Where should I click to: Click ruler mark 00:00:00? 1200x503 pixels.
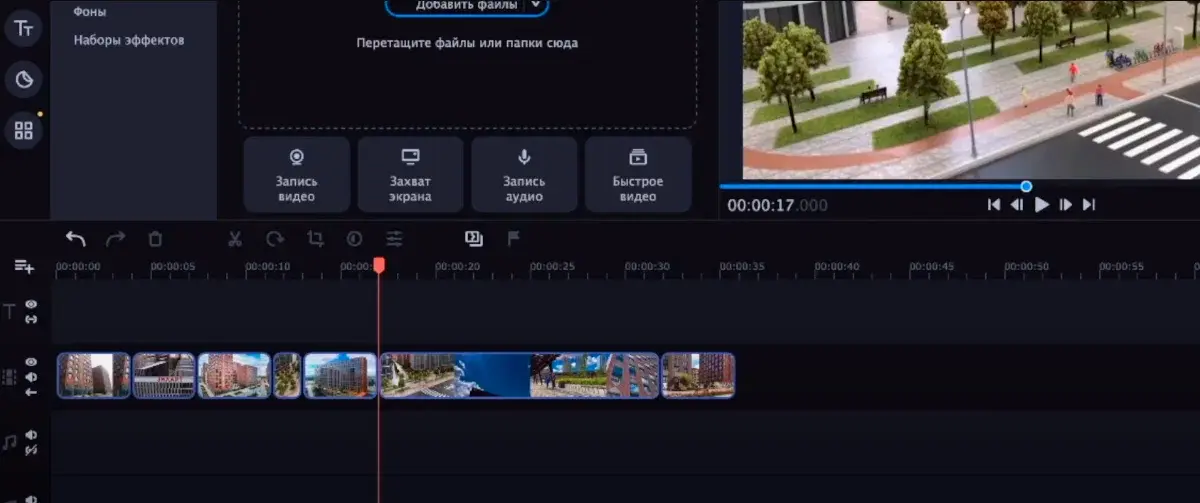tap(78, 267)
